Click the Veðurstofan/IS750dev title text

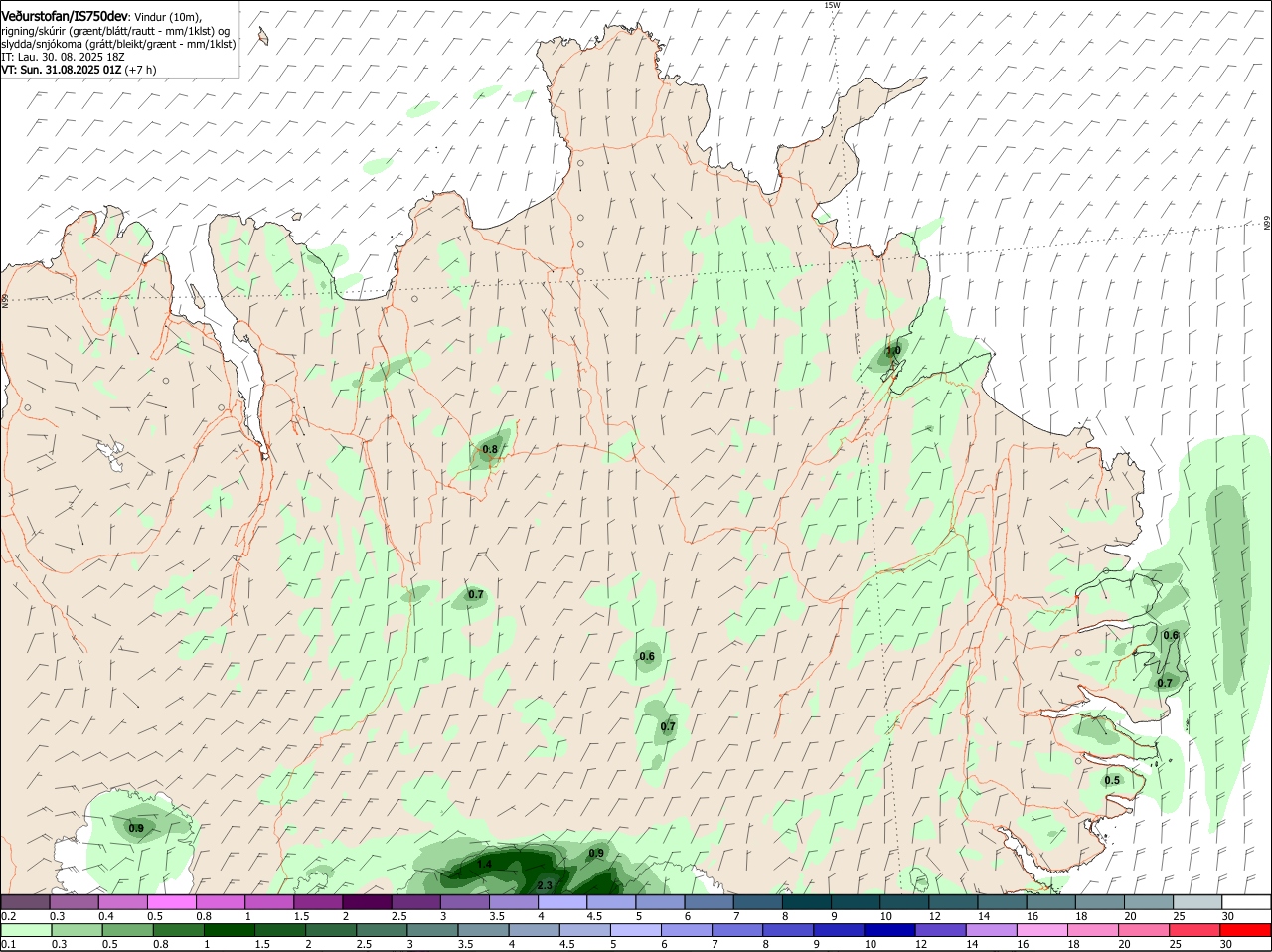click(65, 17)
